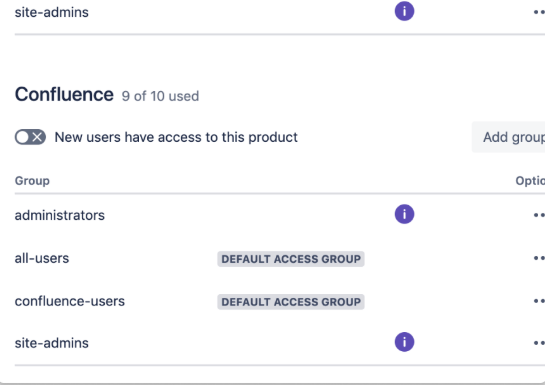545x385 pixels.
Task: Click the Add group button
Action: 509,137
